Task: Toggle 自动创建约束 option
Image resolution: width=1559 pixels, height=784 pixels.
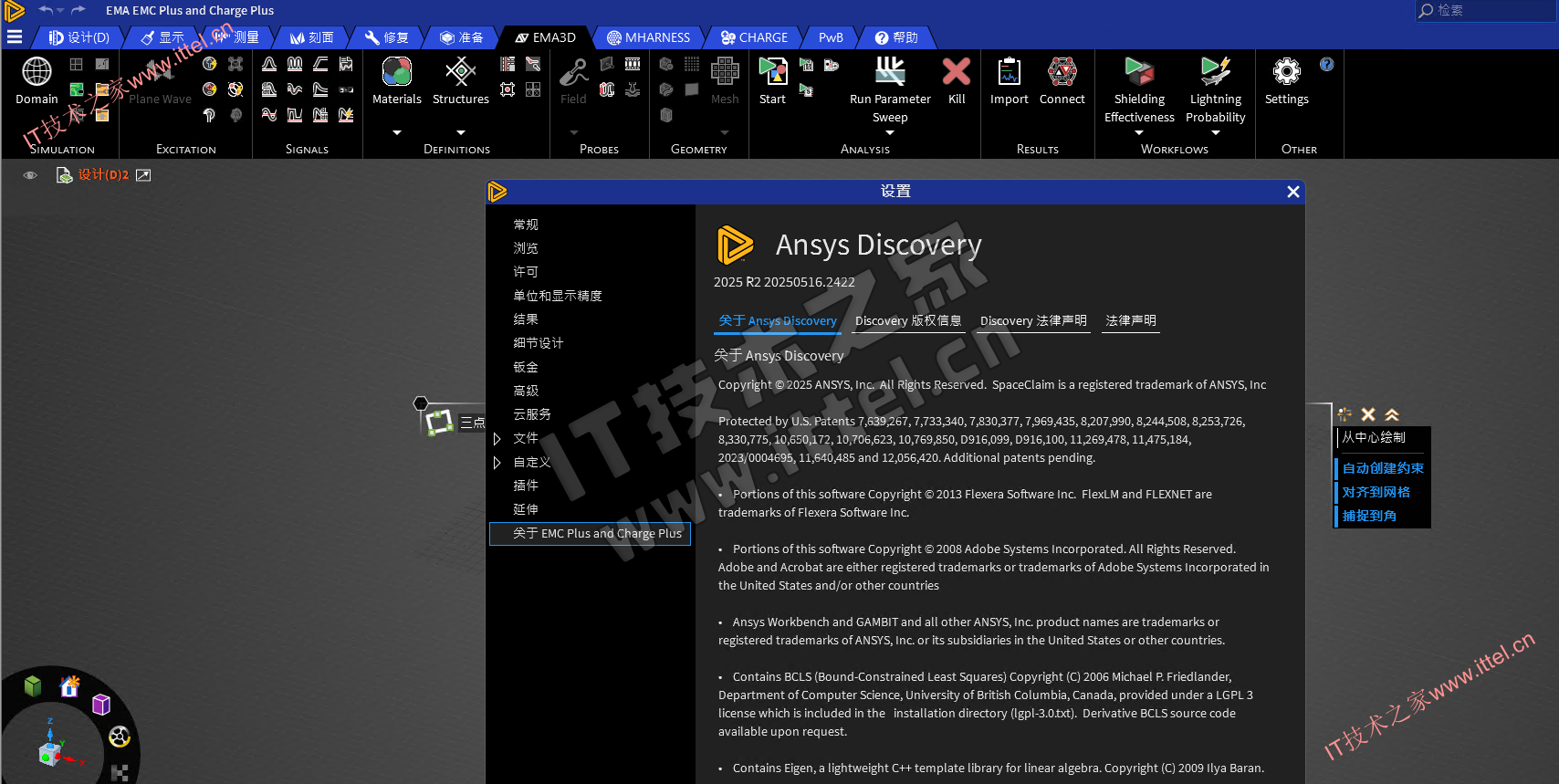Action: click(1382, 468)
